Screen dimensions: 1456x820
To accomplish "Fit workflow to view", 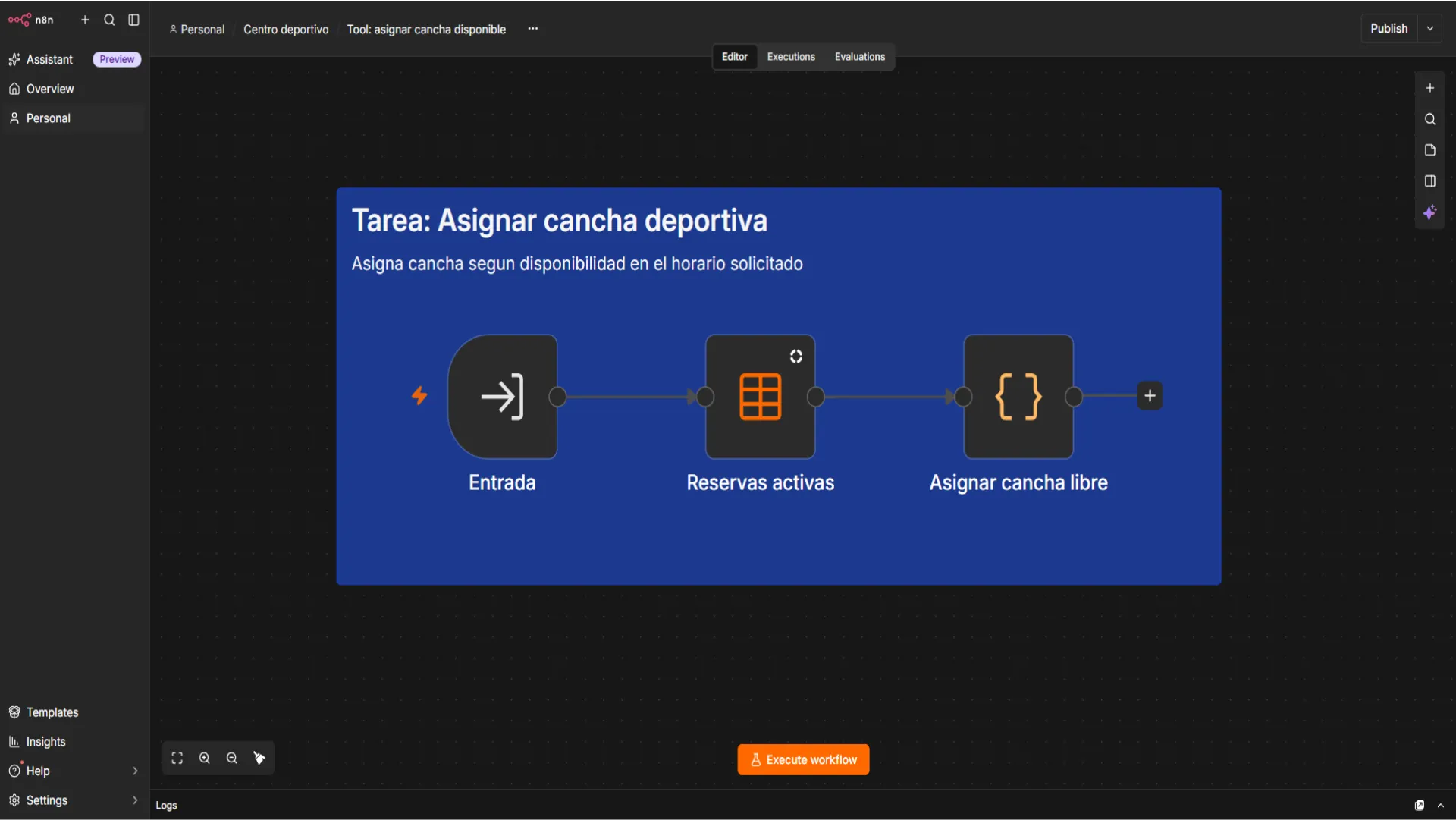I will tap(177, 759).
